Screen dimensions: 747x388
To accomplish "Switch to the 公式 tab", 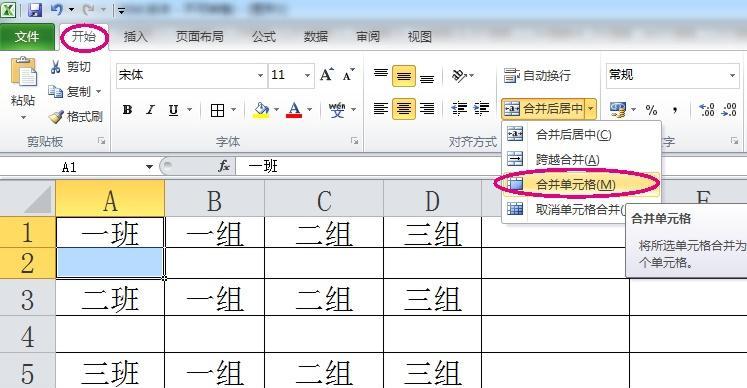I will (x=264, y=37).
